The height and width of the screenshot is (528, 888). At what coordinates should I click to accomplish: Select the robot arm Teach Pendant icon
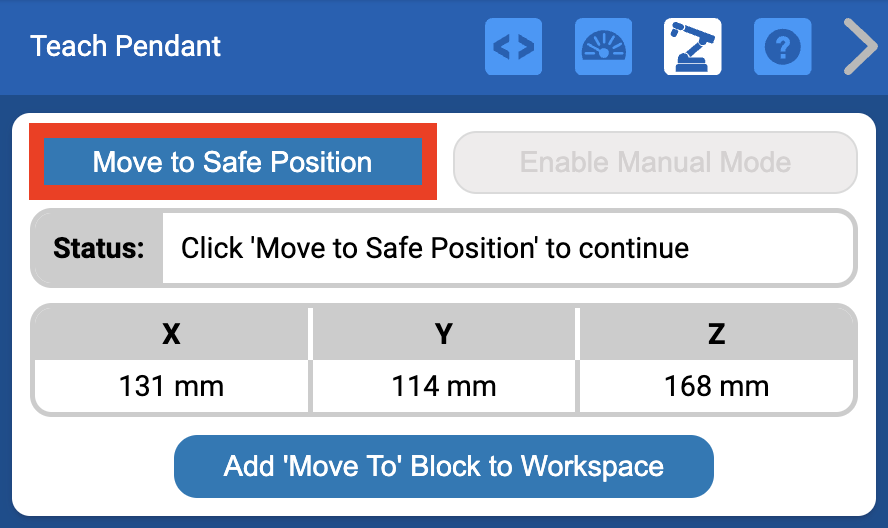693,47
